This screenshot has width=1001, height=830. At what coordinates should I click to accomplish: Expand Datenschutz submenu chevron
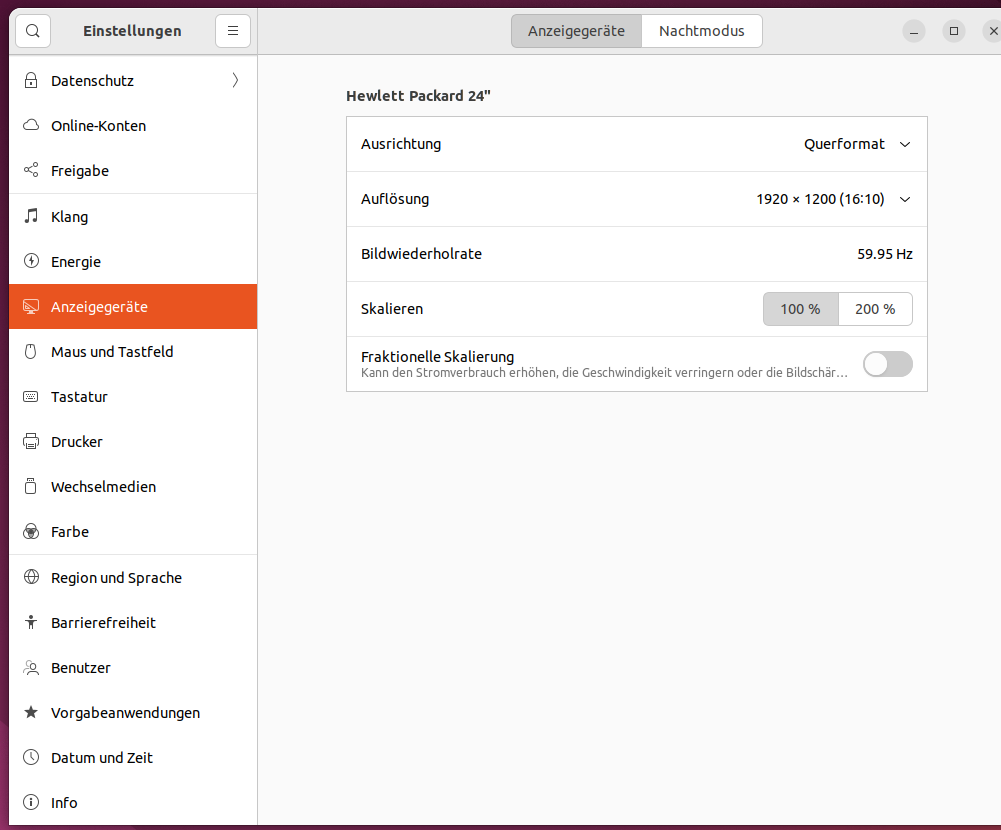point(236,80)
